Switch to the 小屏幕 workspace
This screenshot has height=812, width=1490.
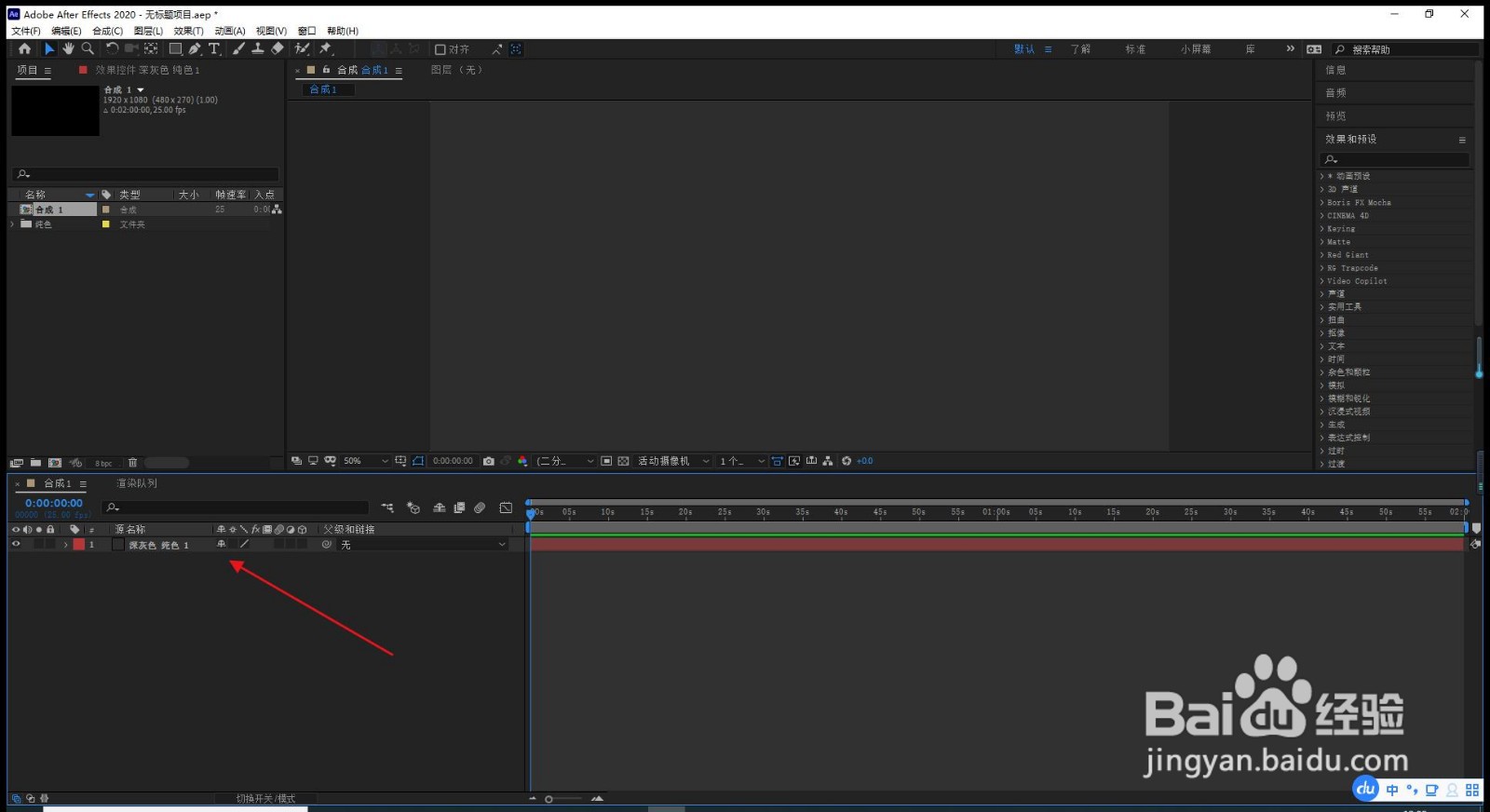click(x=1196, y=49)
